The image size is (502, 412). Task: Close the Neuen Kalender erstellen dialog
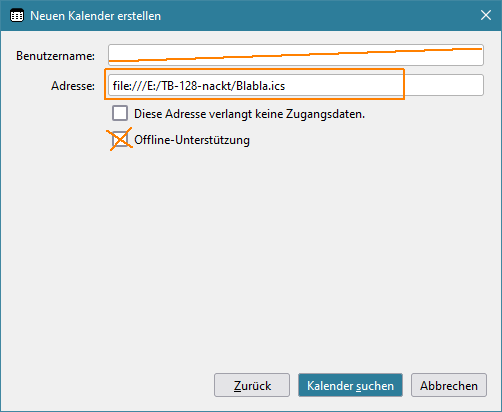(486, 15)
